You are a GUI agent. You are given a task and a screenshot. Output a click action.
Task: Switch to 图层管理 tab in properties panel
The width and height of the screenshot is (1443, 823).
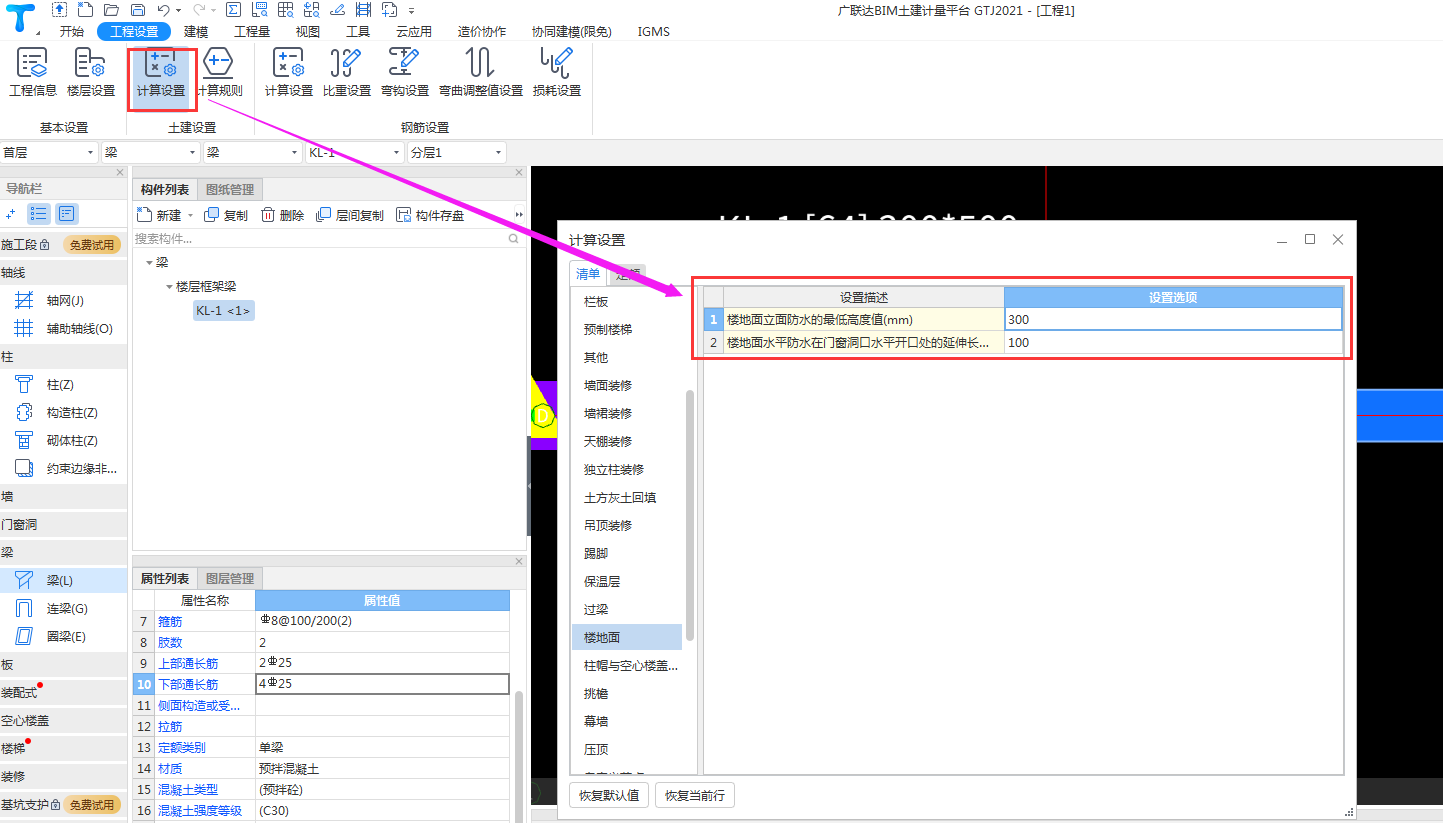pyautogui.click(x=230, y=578)
